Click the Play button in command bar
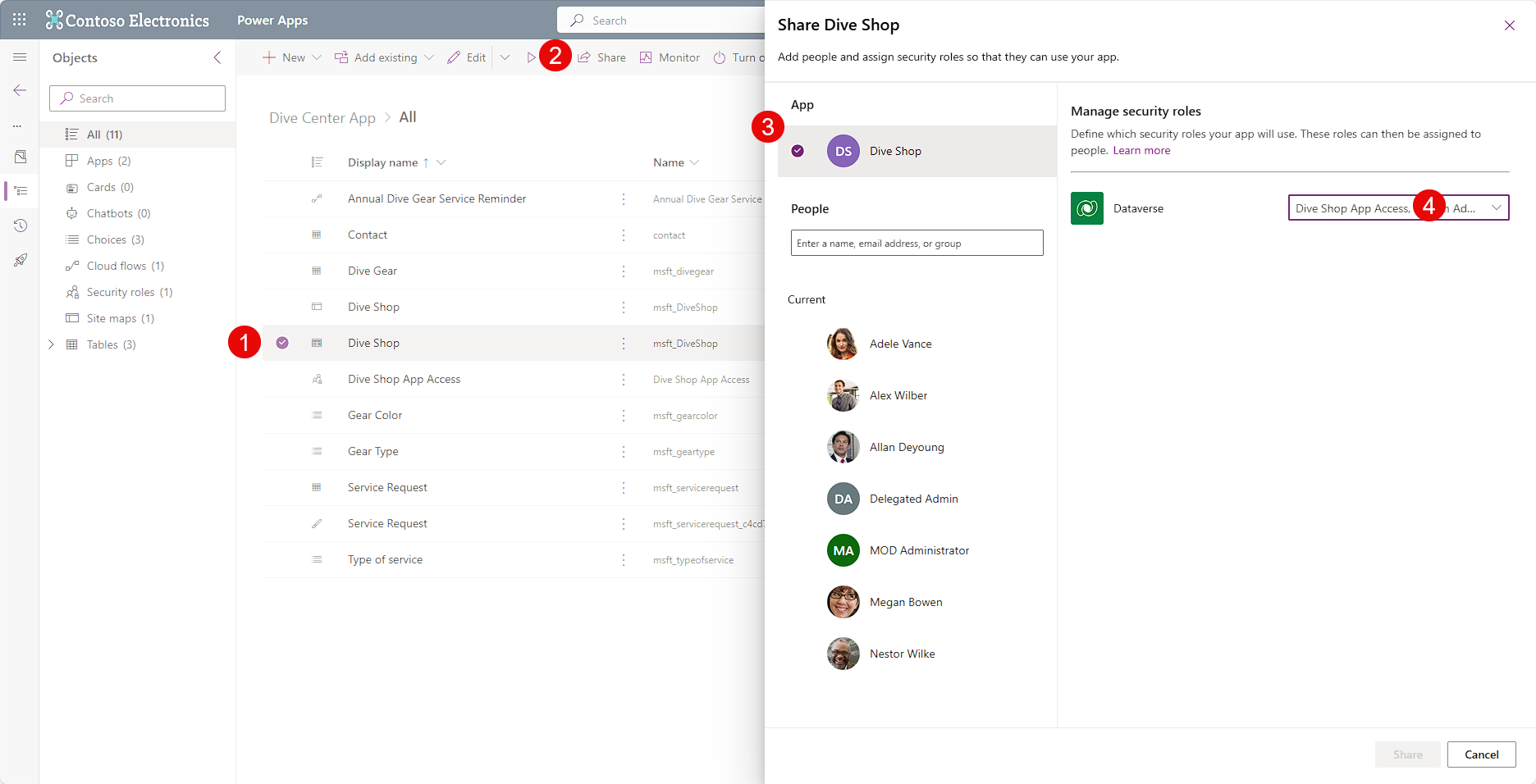1536x784 pixels. pyautogui.click(x=531, y=57)
